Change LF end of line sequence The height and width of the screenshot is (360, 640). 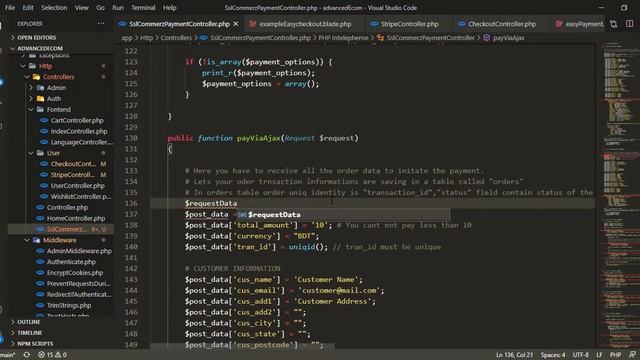599,355
